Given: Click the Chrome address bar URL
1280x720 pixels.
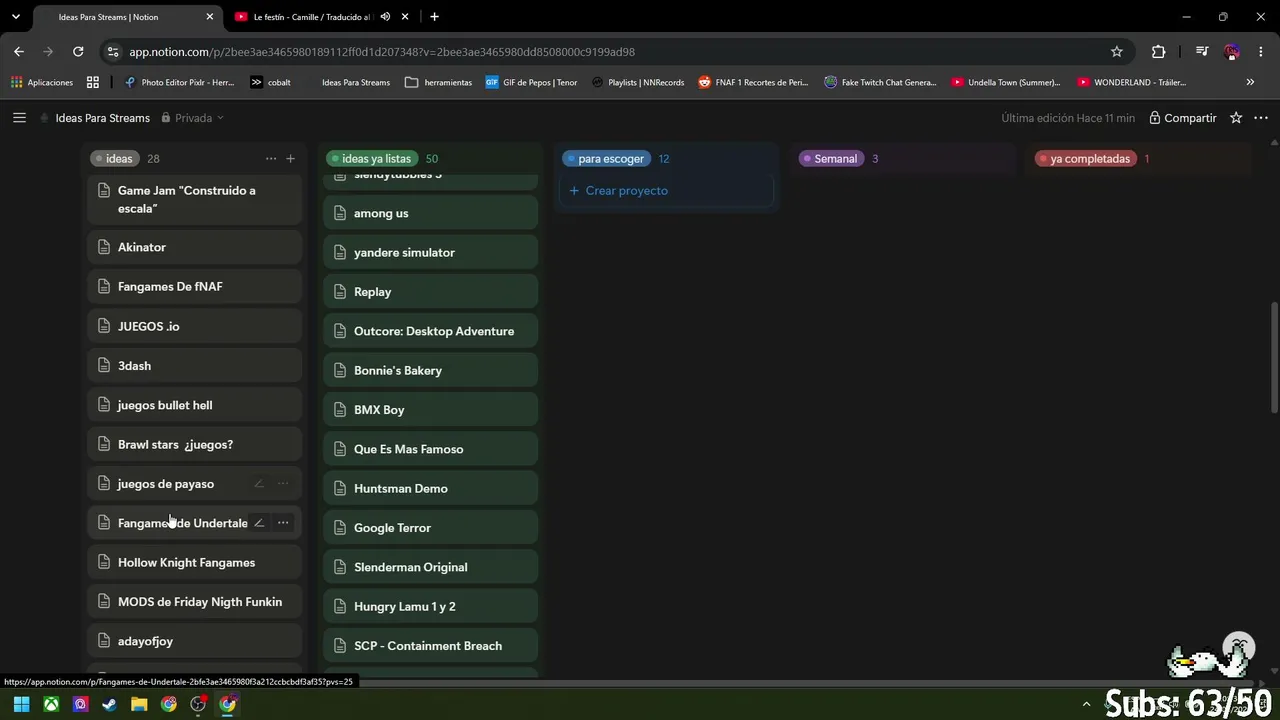Looking at the screenshot, I should point(382,52).
